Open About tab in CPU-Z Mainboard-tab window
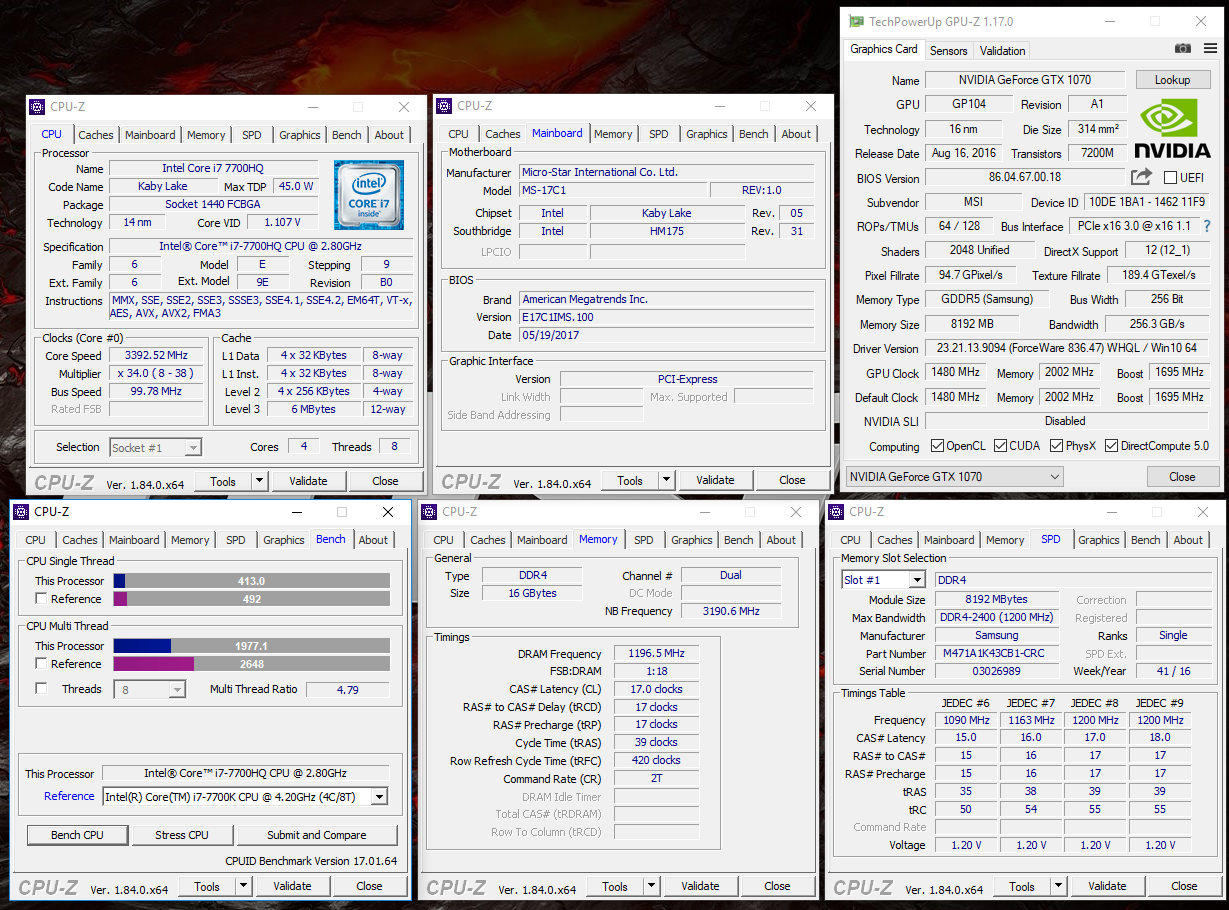The image size is (1229, 910). click(796, 134)
